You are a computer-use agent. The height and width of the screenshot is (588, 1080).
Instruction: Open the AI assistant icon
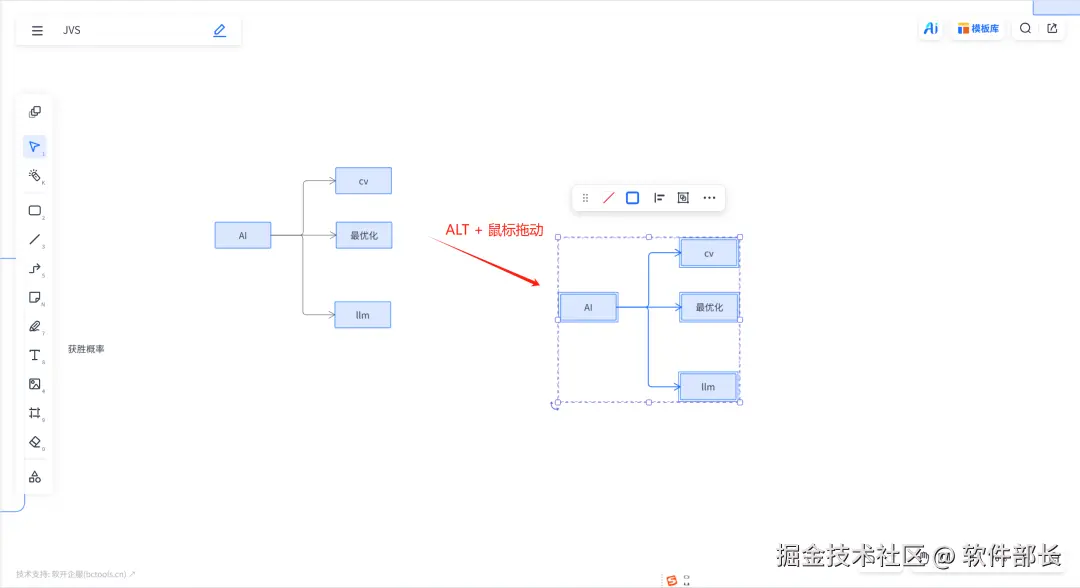point(931,28)
